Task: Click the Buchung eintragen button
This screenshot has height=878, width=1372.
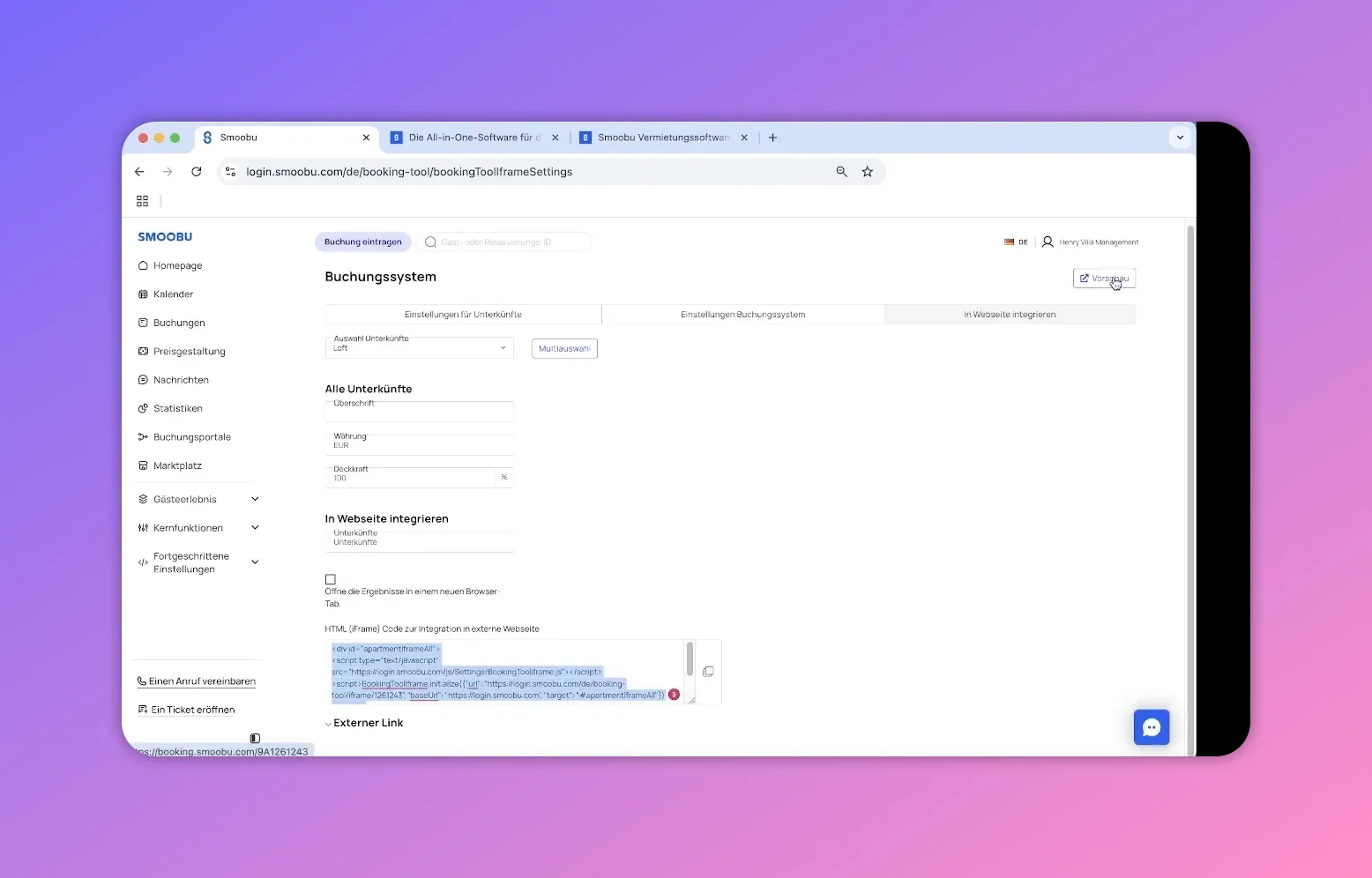Action: (363, 242)
